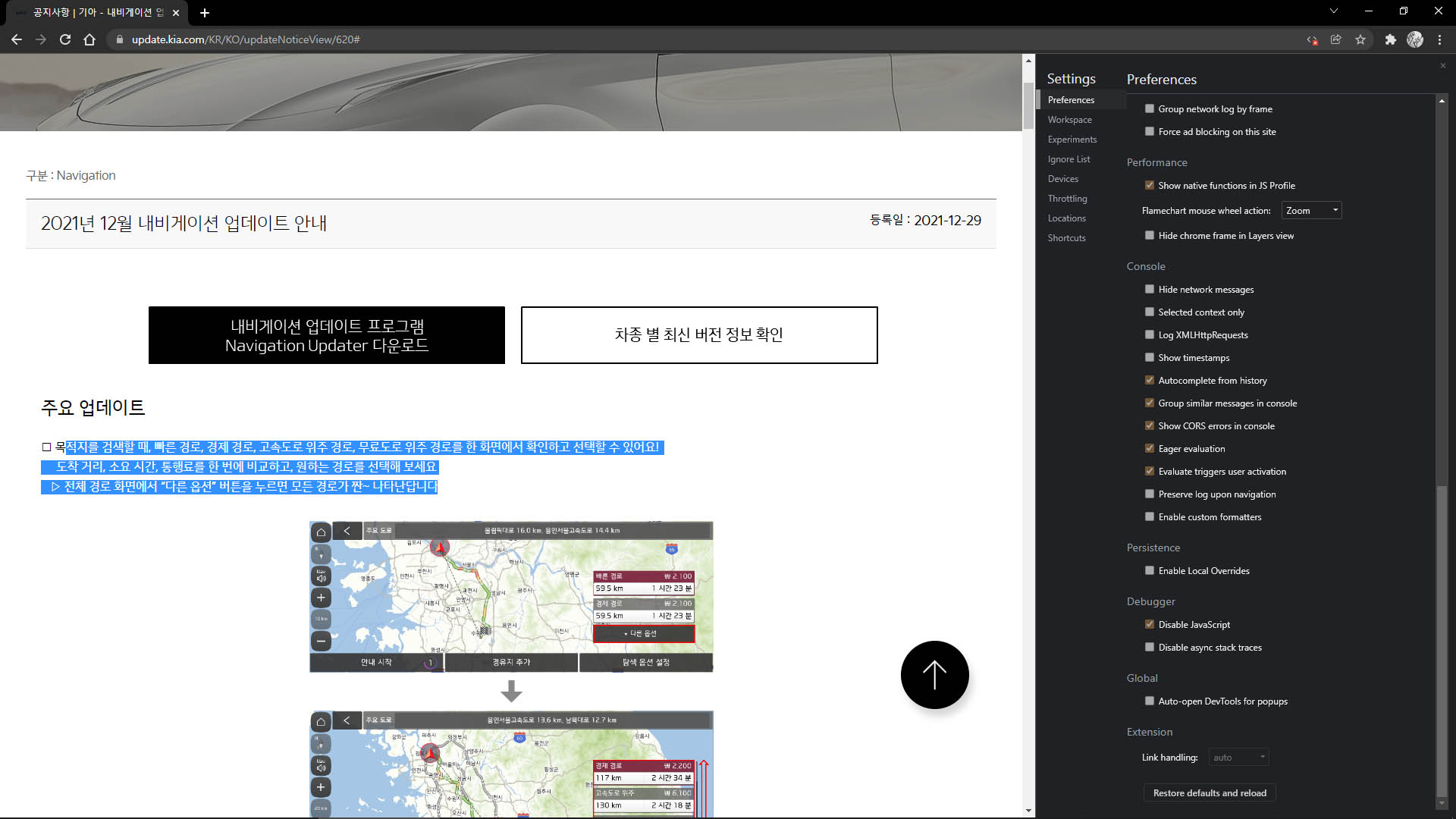1456x819 pixels.
Task: Open the extensions puzzle icon
Action: (1390, 39)
